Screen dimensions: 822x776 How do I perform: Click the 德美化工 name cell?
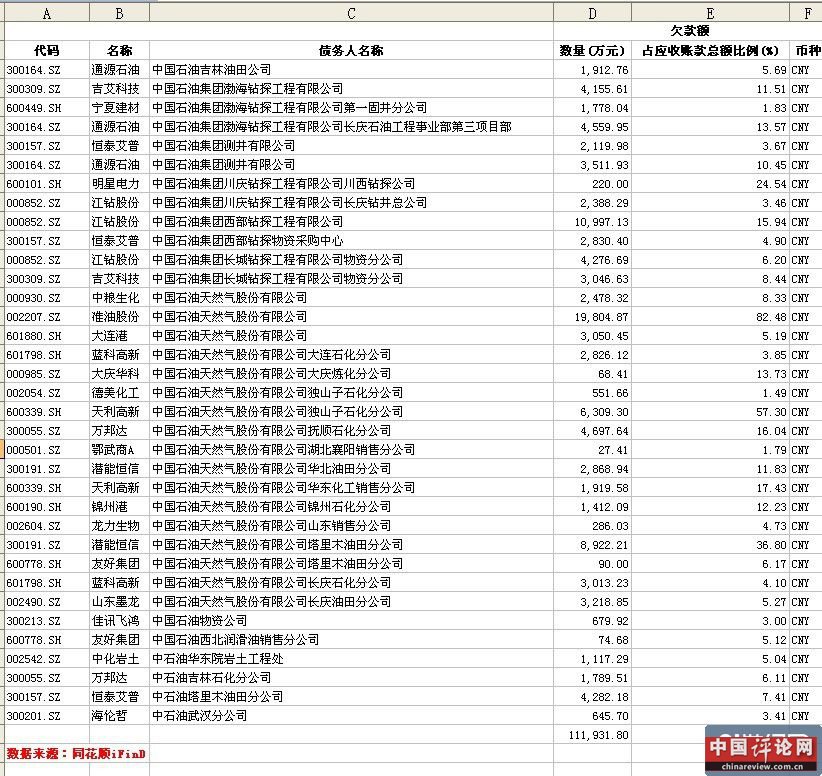[120, 393]
